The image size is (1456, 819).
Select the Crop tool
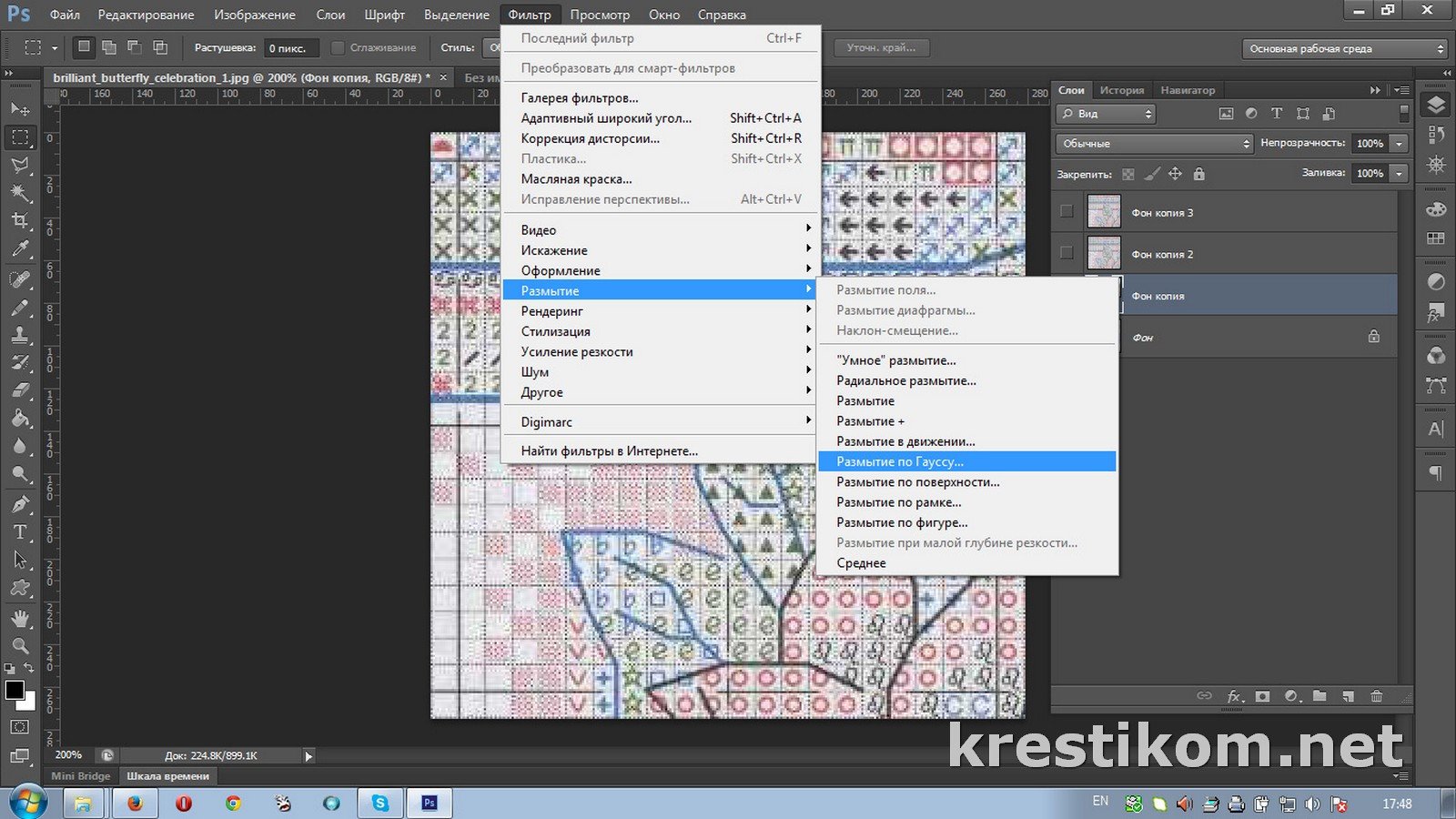(x=20, y=220)
